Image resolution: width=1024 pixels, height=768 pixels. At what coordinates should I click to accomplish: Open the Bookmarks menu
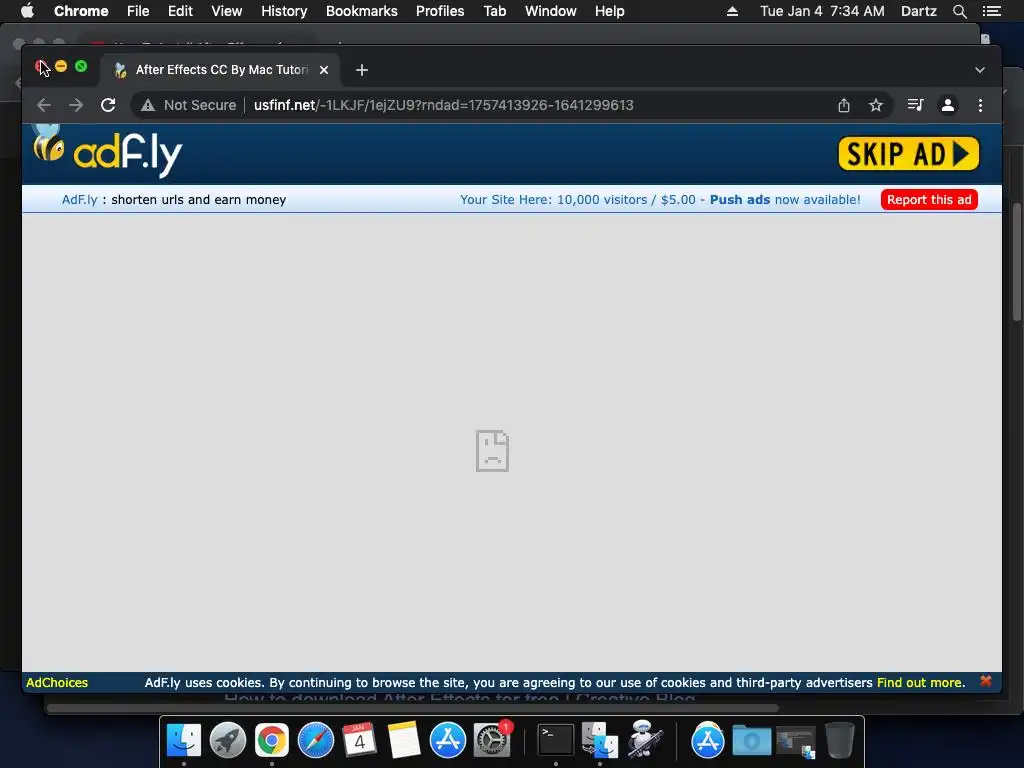coord(362,11)
